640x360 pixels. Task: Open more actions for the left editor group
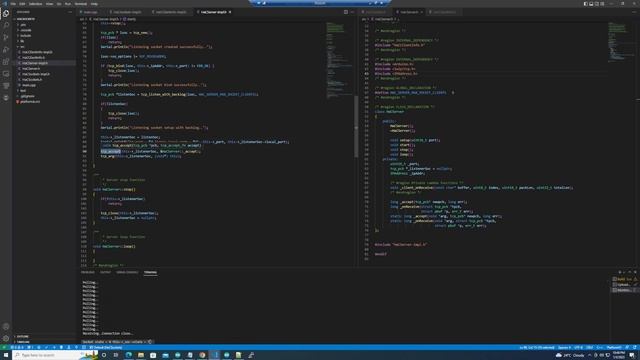pyautogui.click(x=352, y=12)
